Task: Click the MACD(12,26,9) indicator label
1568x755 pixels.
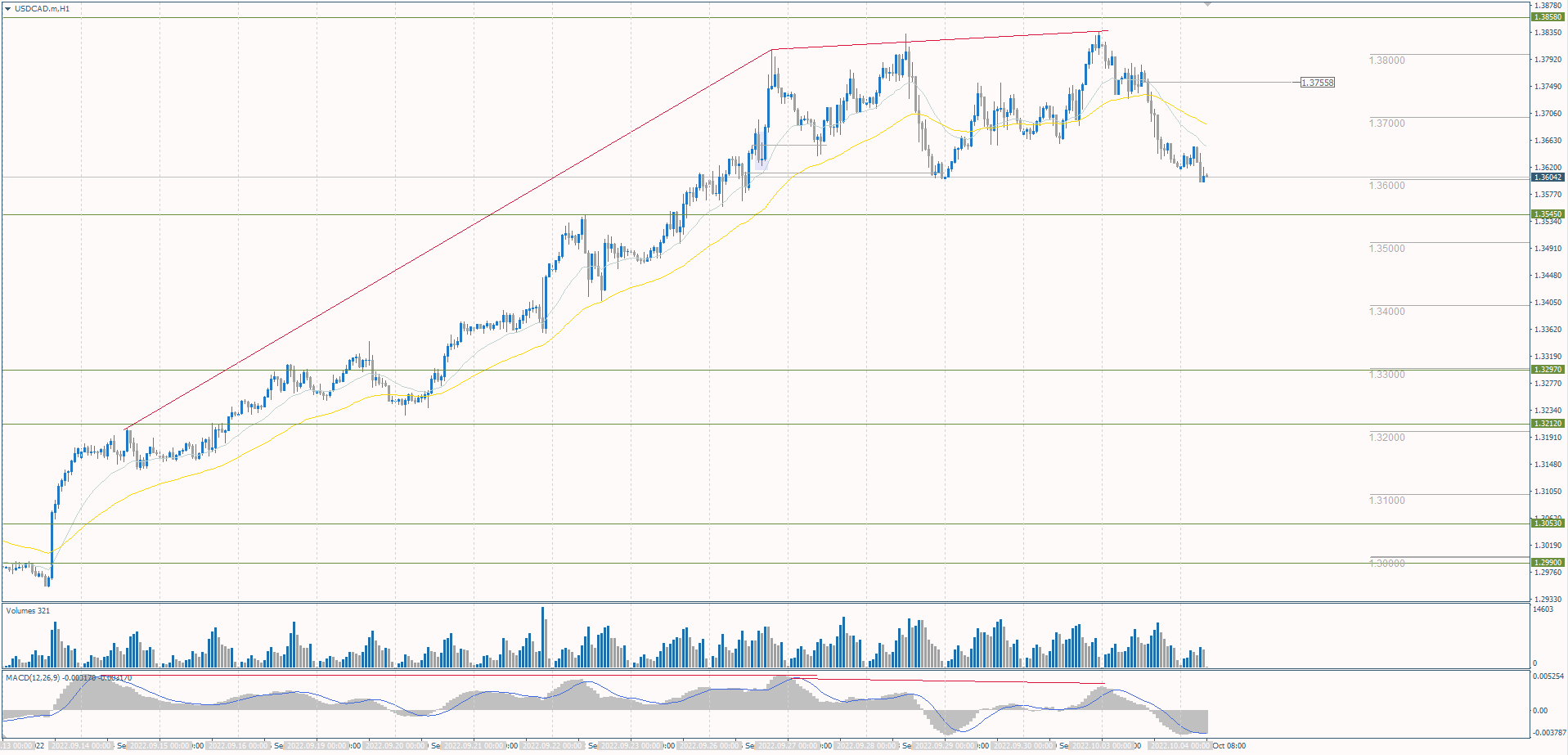Action: tap(69, 678)
